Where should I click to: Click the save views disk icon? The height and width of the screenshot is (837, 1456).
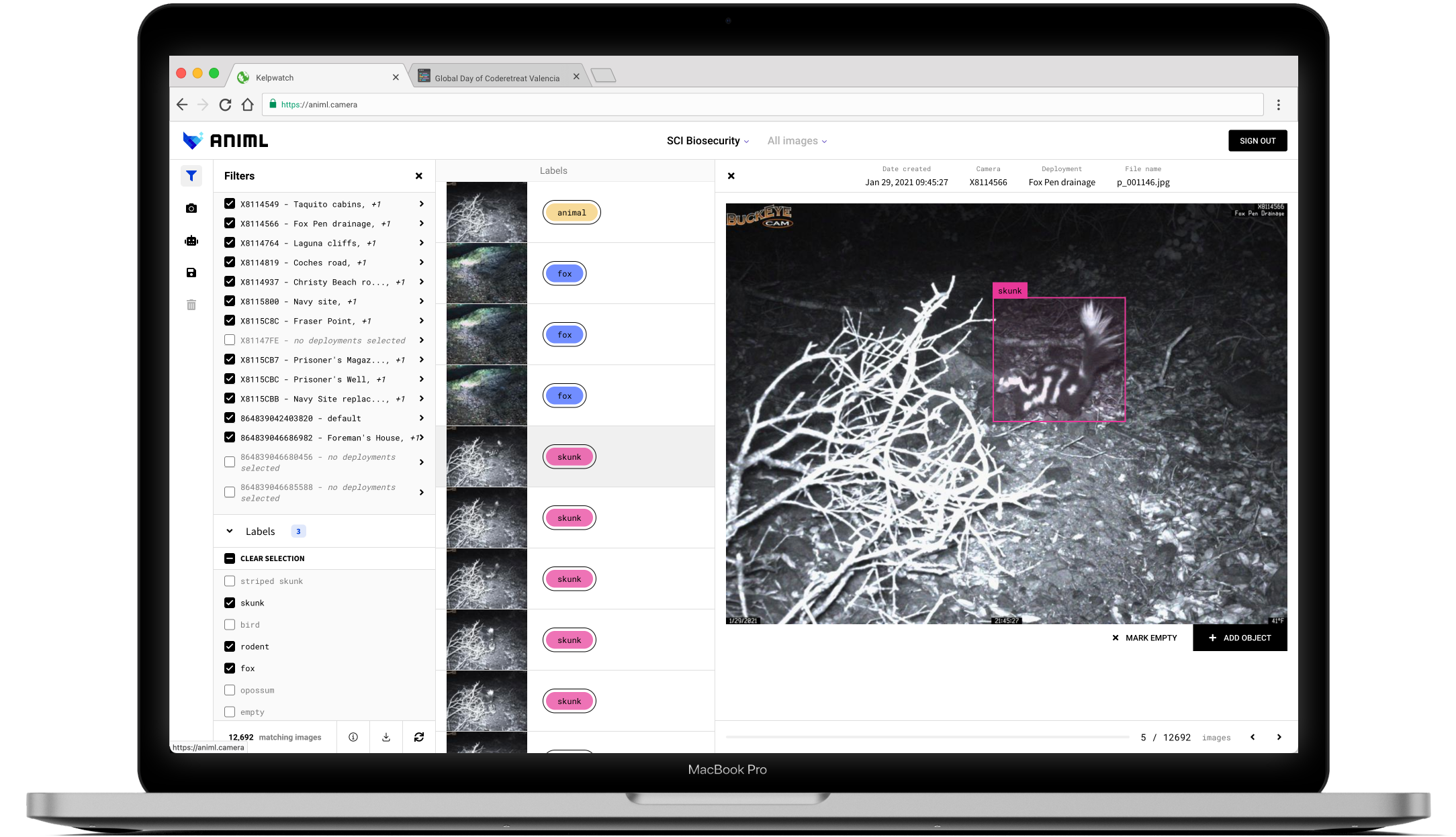click(191, 273)
